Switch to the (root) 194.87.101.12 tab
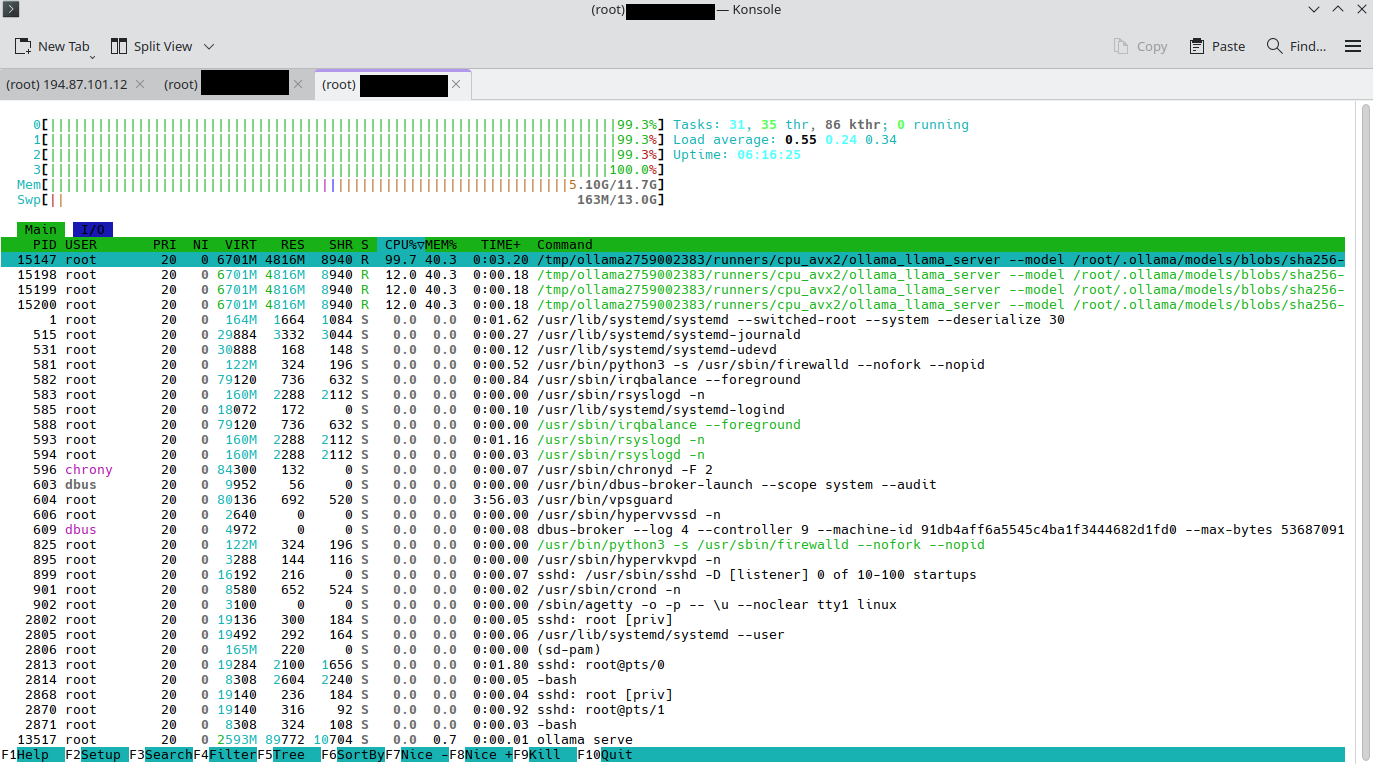 point(67,85)
